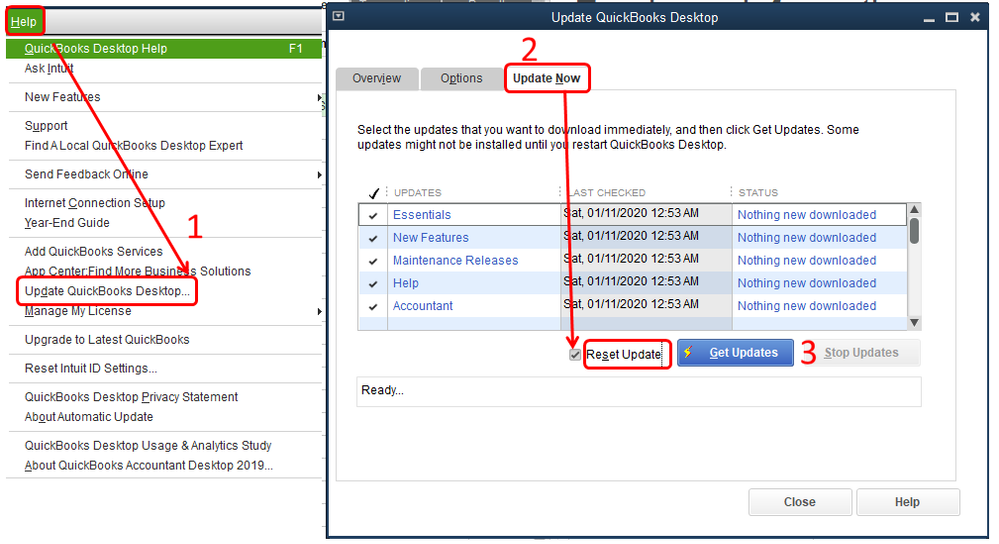Minimize the Update QuickBooks Desktop window
Screen dimensions: 999x544
929,18
